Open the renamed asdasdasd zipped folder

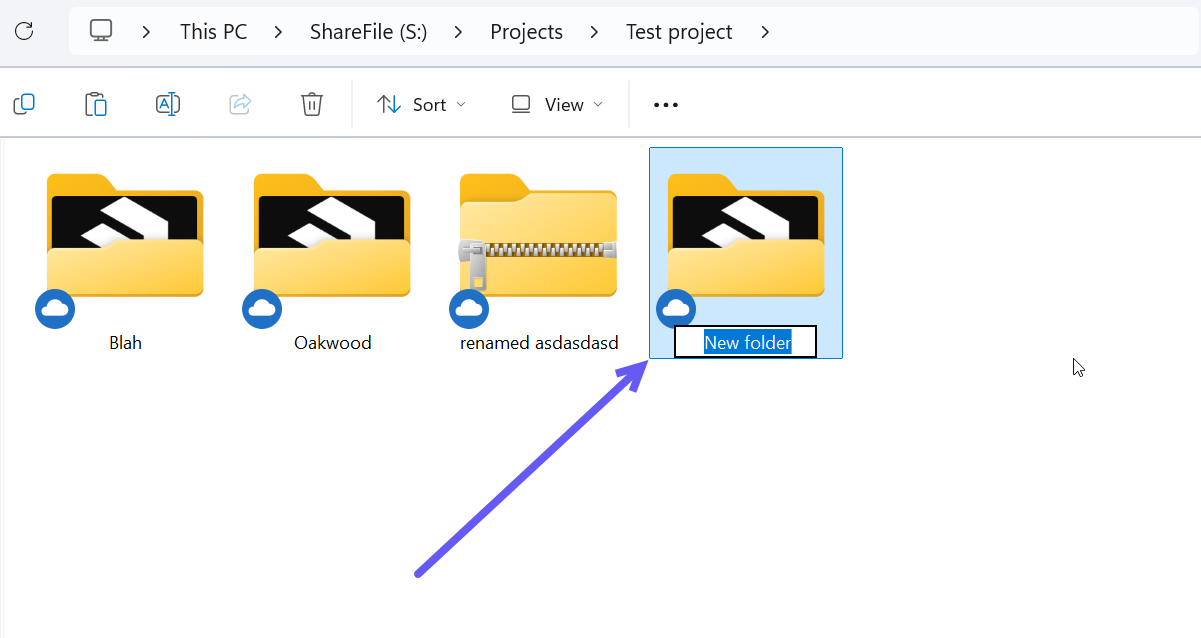[x=538, y=237]
